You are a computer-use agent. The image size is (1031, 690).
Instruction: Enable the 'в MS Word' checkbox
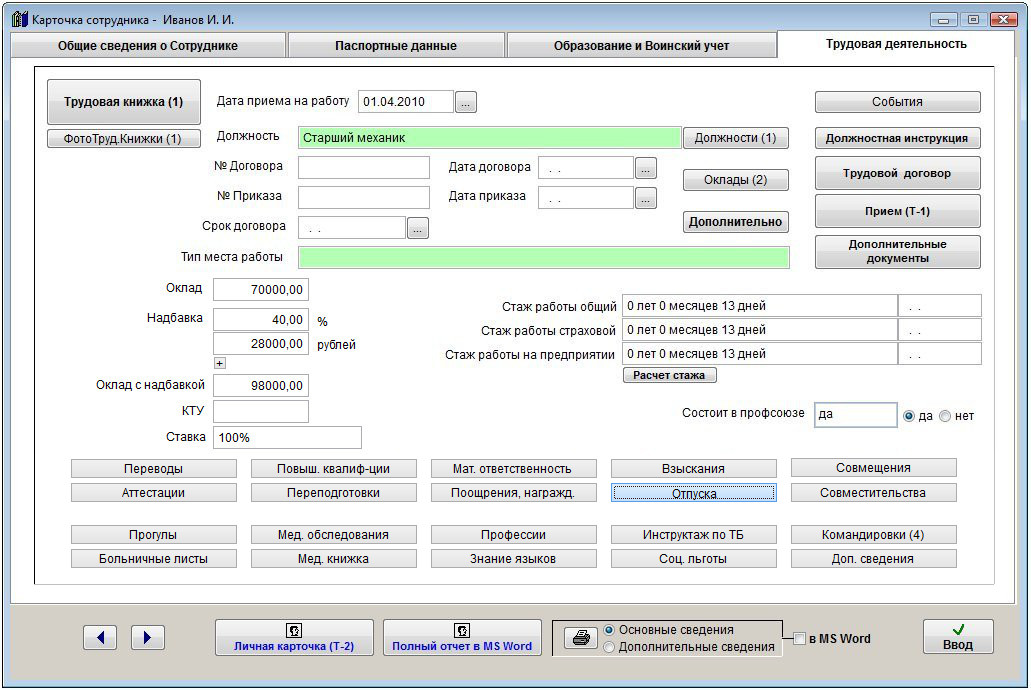coord(799,639)
